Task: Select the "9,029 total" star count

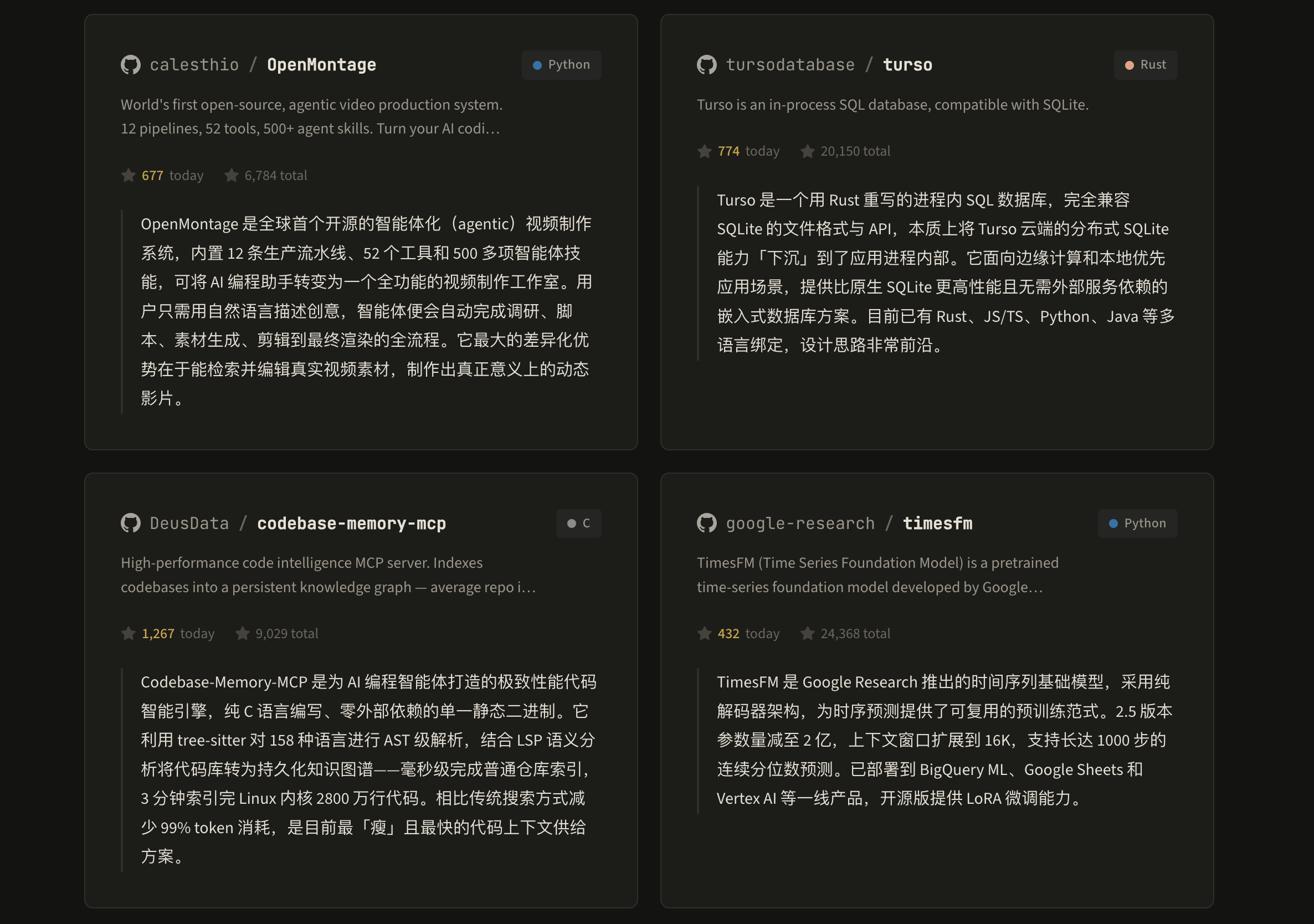Action: 287,633
